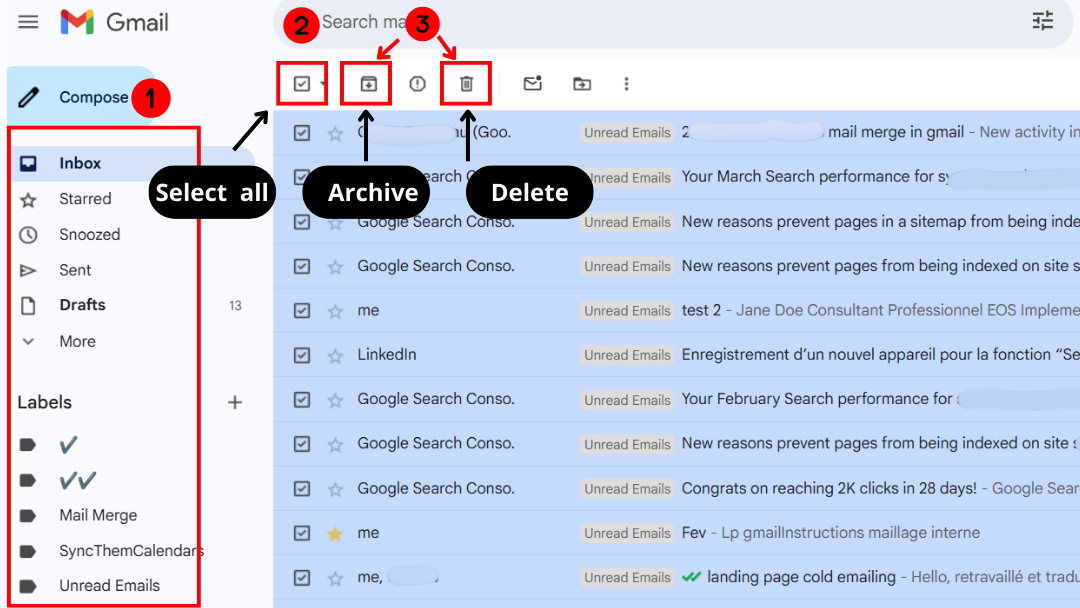The width and height of the screenshot is (1080, 608).
Task: Open search filter options icon
Action: click(x=1043, y=21)
